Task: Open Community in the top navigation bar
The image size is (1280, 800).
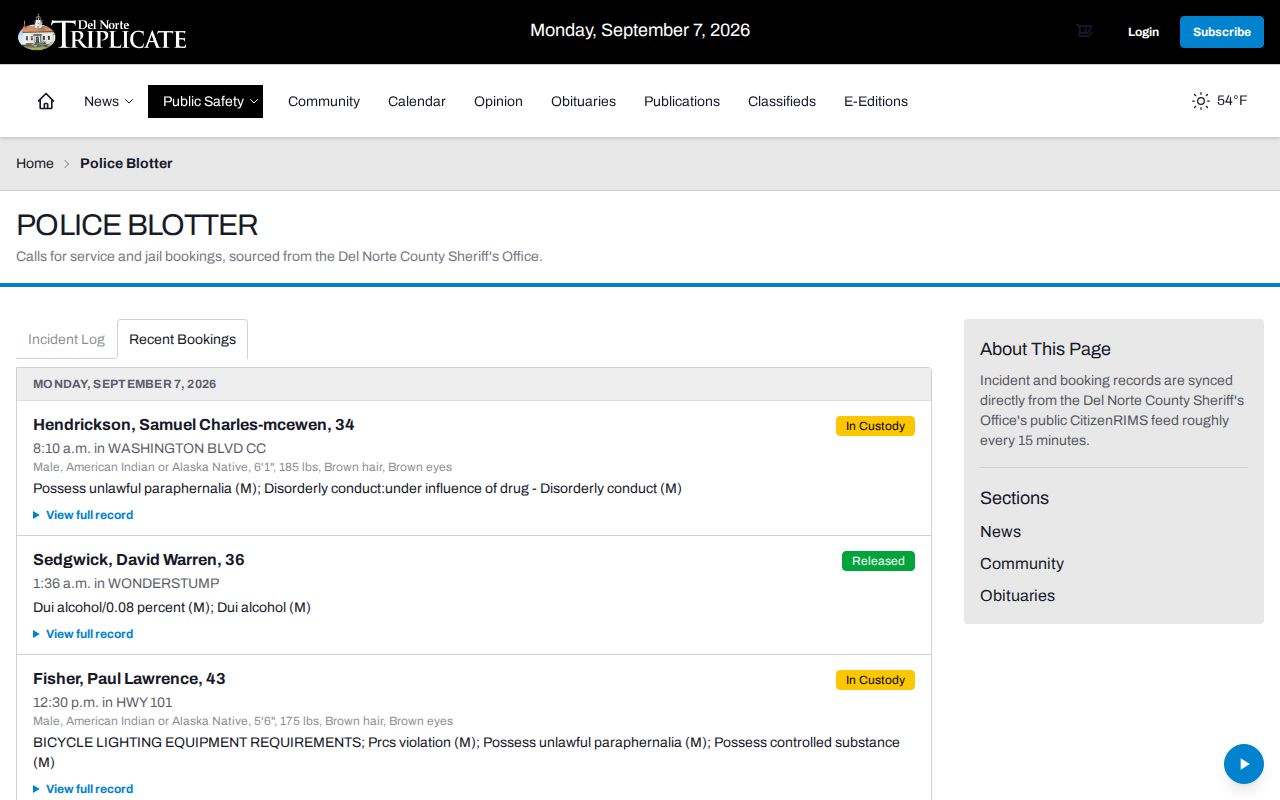Action: pyautogui.click(x=324, y=101)
